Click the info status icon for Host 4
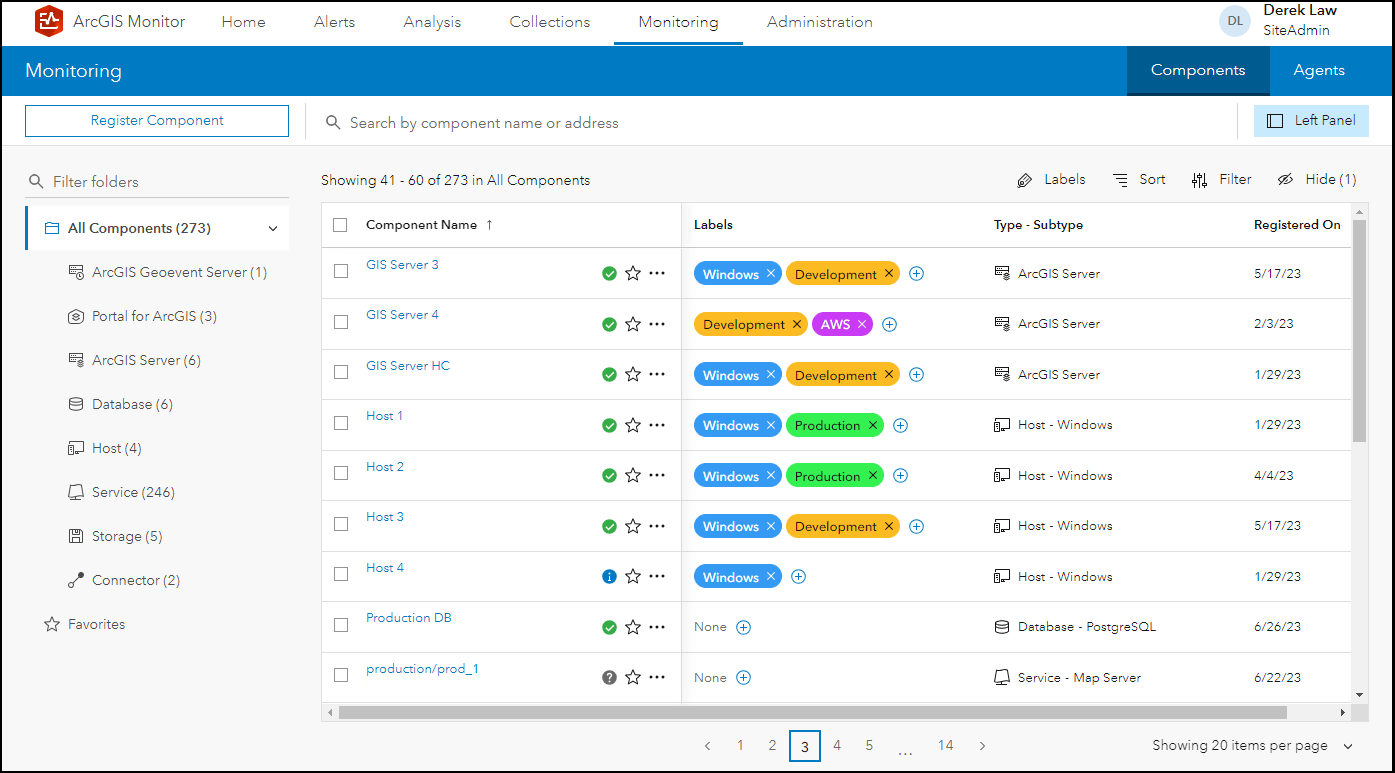Image resolution: width=1395 pixels, height=773 pixels. pyautogui.click(x=609, y=577)
